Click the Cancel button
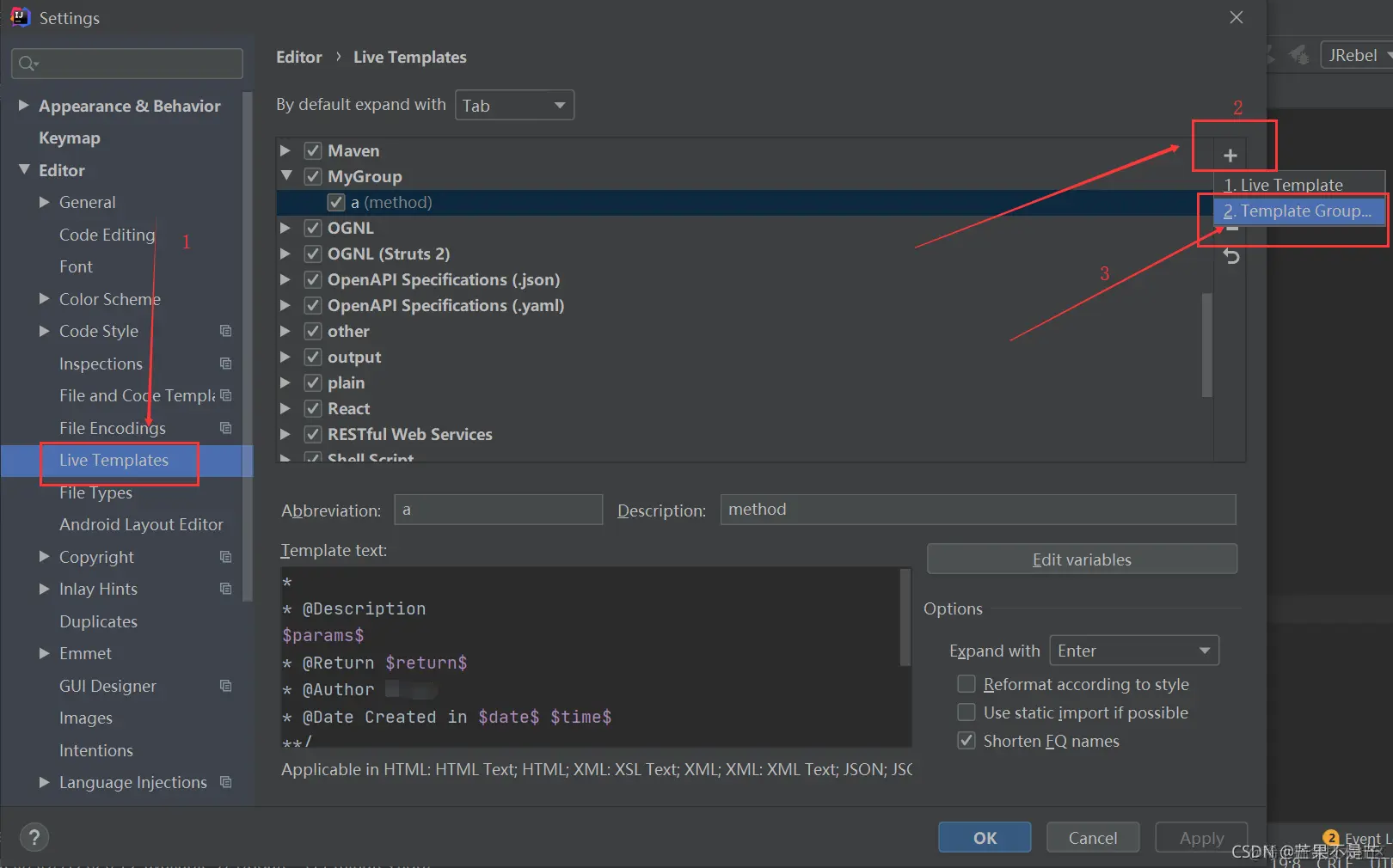 click(1093, 837)
